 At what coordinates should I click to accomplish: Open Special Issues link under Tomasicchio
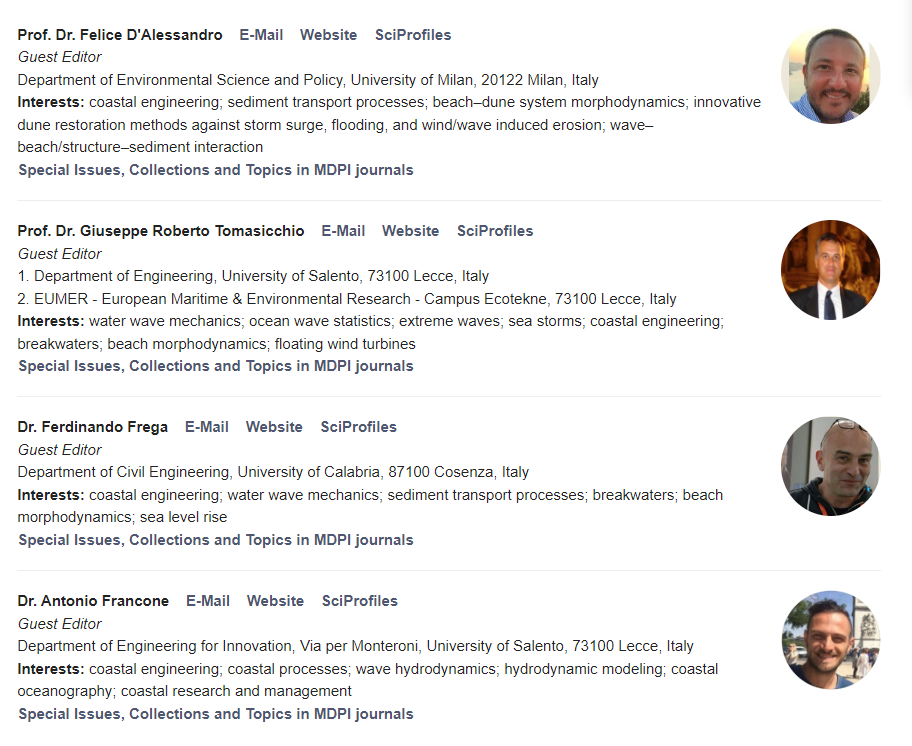pos(216,366)
